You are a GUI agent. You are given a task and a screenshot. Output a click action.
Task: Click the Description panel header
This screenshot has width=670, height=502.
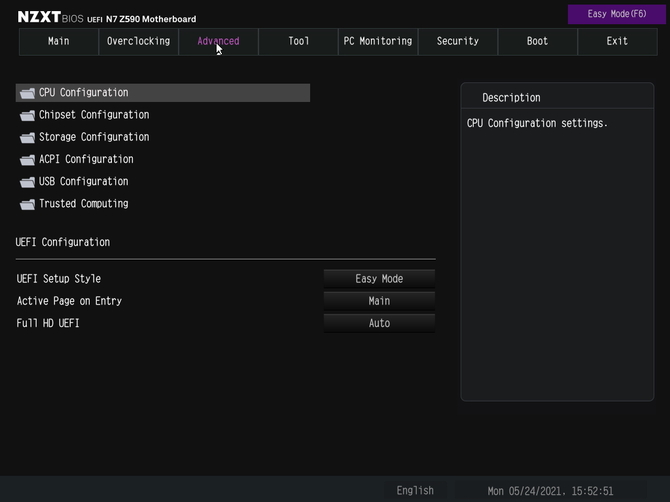pyautogui.click(x=511, y=98)
